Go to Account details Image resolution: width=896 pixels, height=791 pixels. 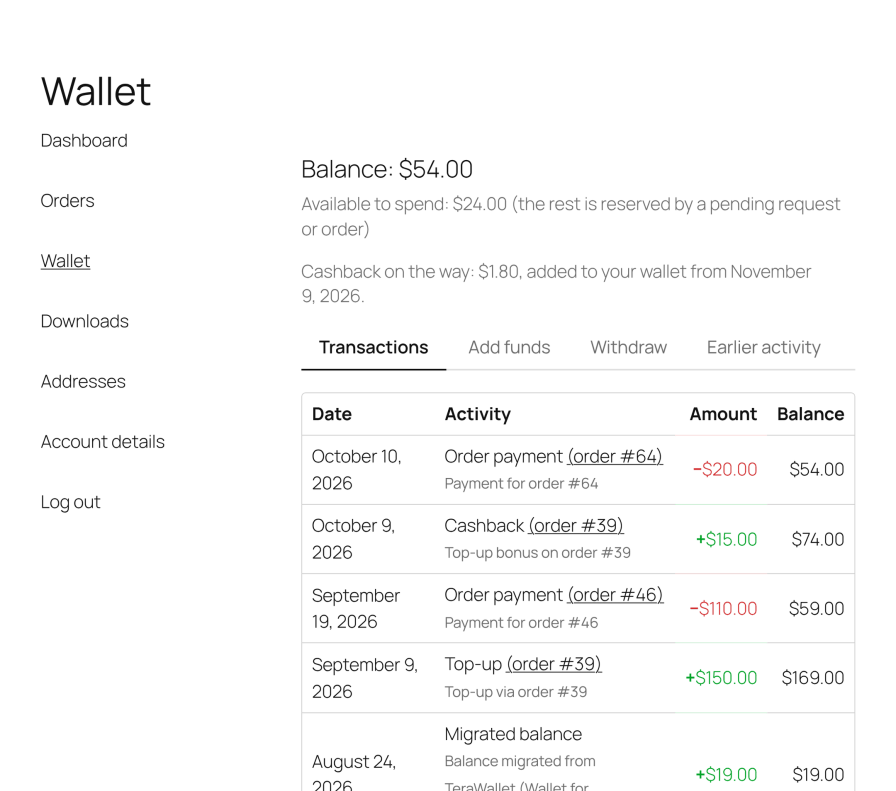coord(102,442)
